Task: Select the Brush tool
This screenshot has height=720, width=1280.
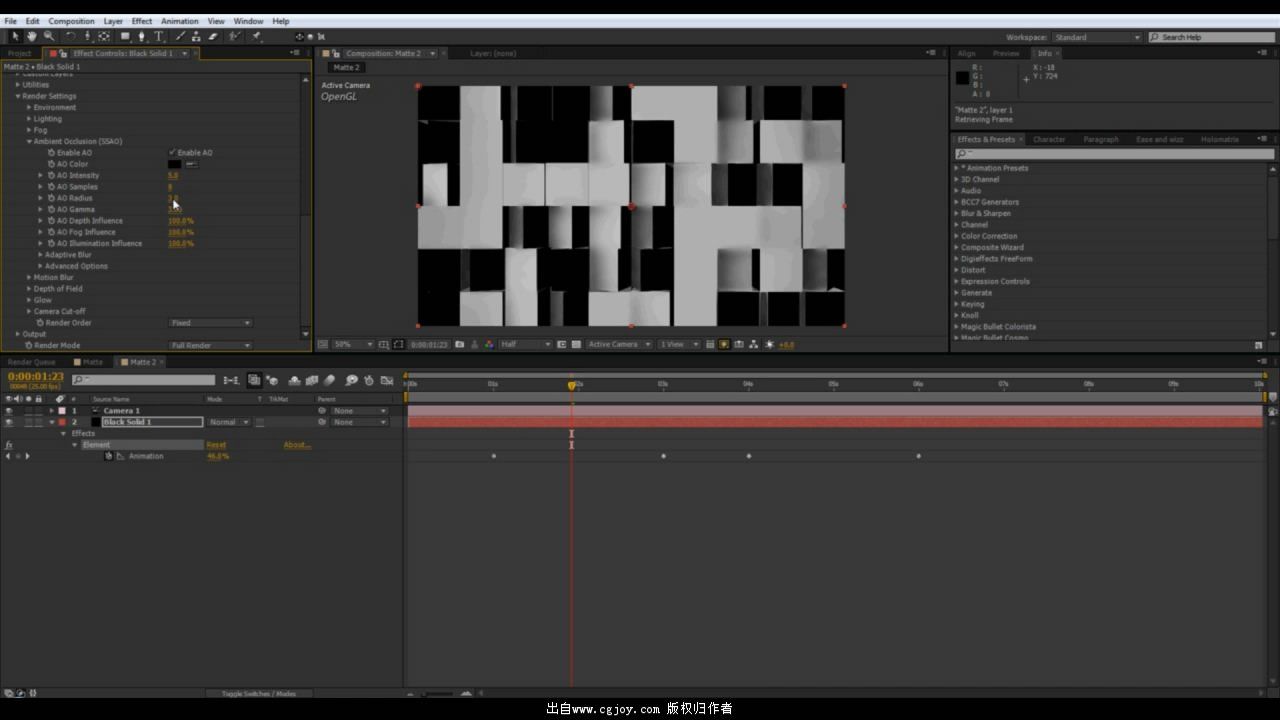Action: (x=180, y=36)
